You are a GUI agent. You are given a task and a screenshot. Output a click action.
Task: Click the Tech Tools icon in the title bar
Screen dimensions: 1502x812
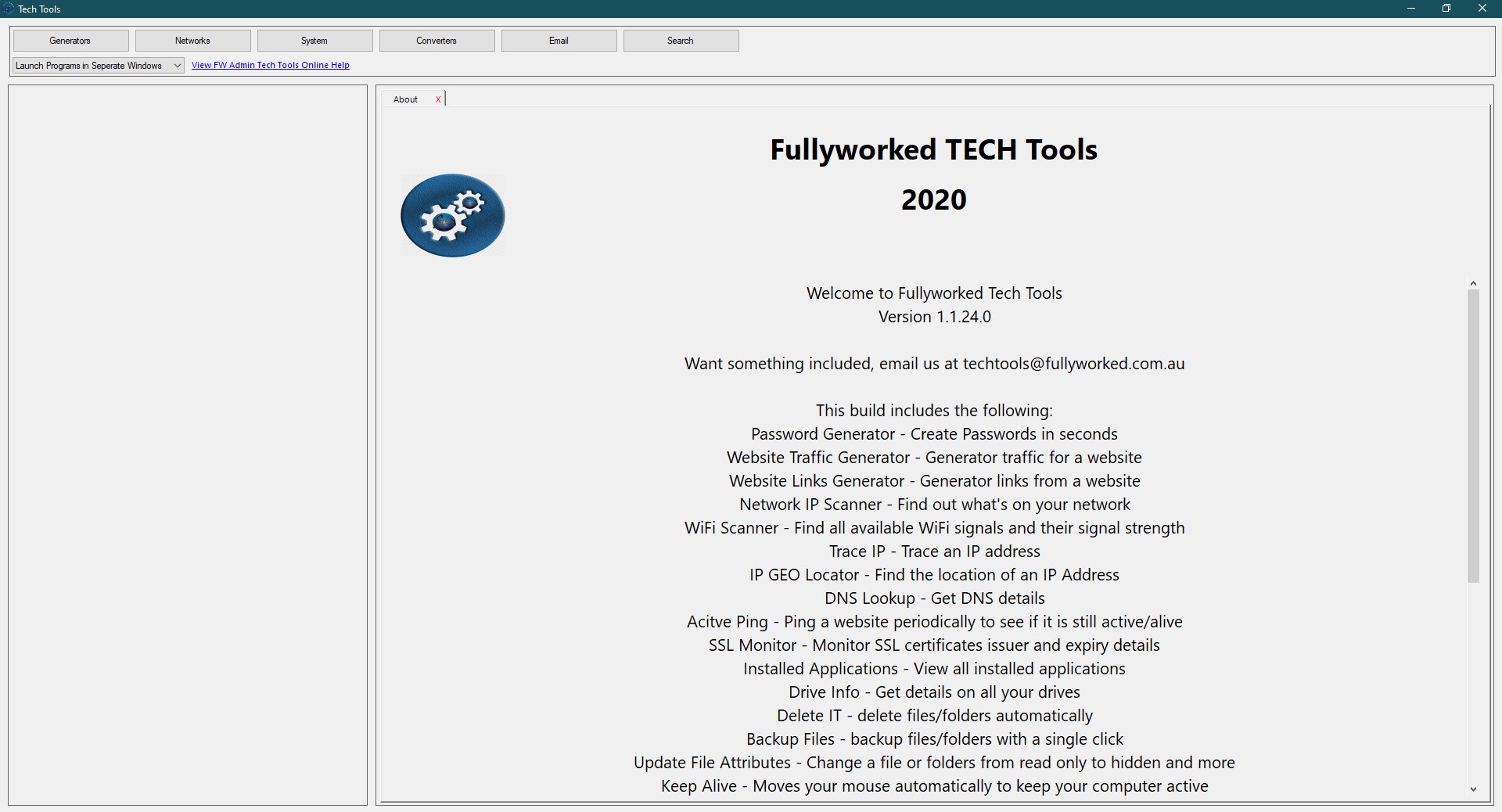pos(9,9)
